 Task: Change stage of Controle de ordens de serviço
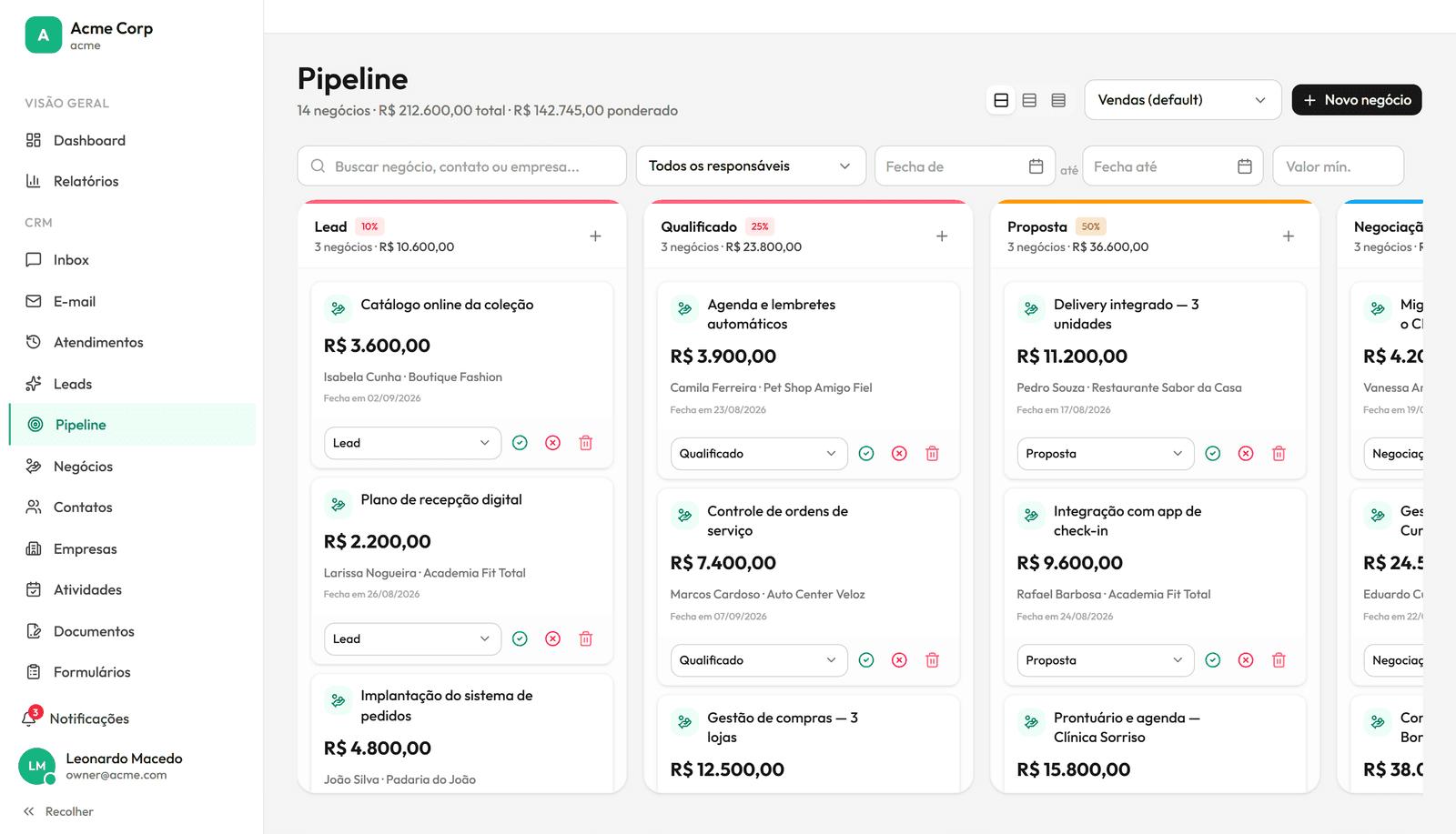(x=759, y=660)
